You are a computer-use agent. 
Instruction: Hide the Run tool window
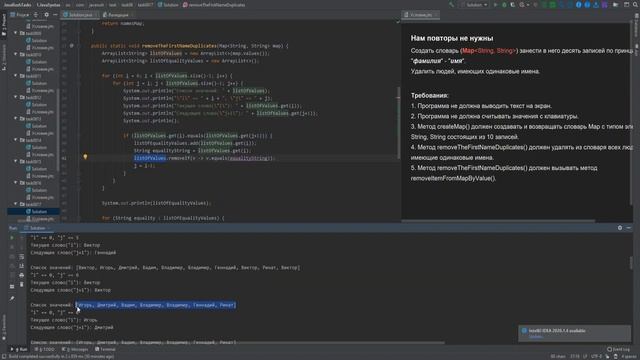coord(629,228)
